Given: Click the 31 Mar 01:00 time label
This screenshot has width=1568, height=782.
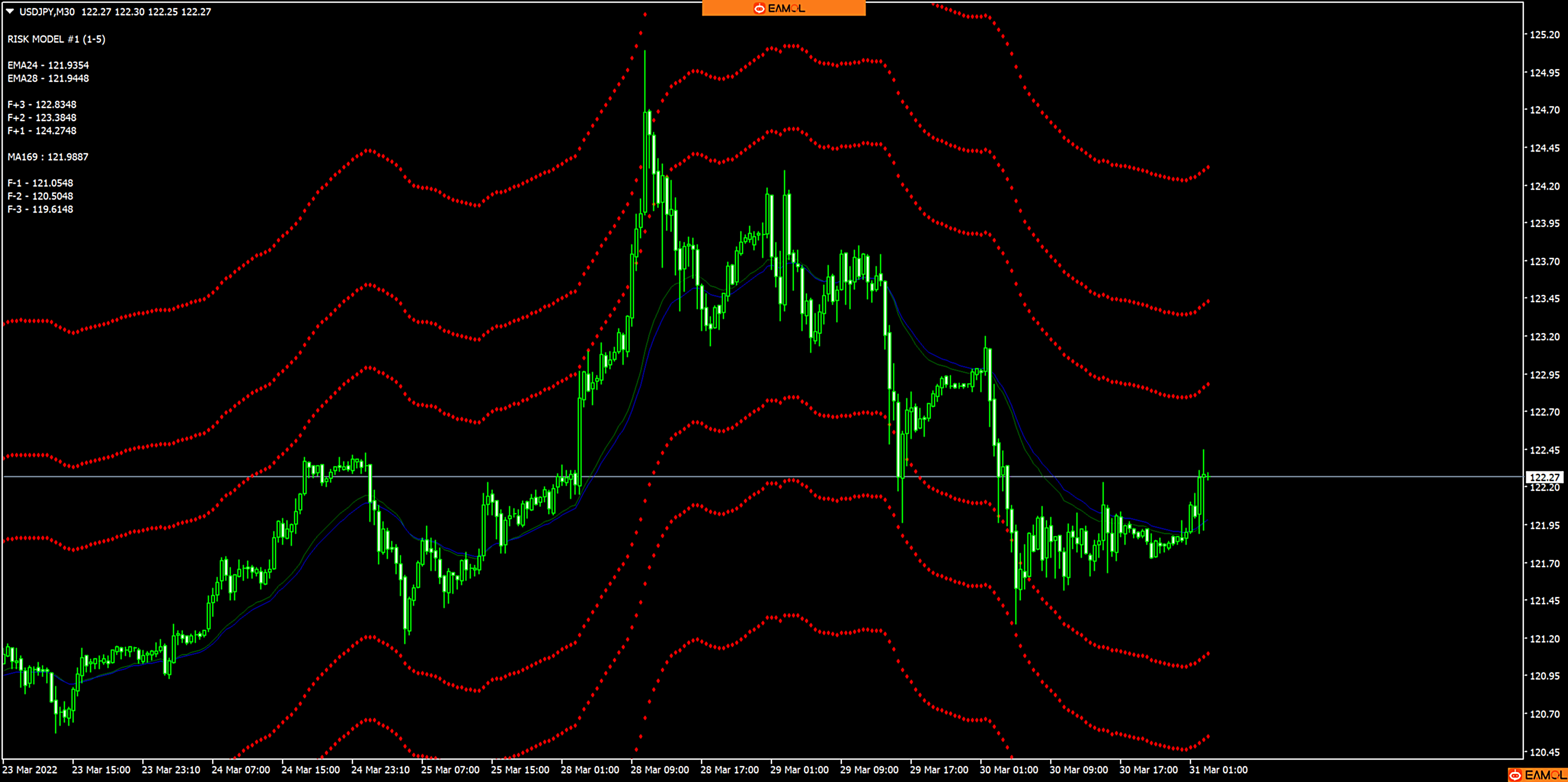Looking at the screenshot, I should pos(1219,770).
